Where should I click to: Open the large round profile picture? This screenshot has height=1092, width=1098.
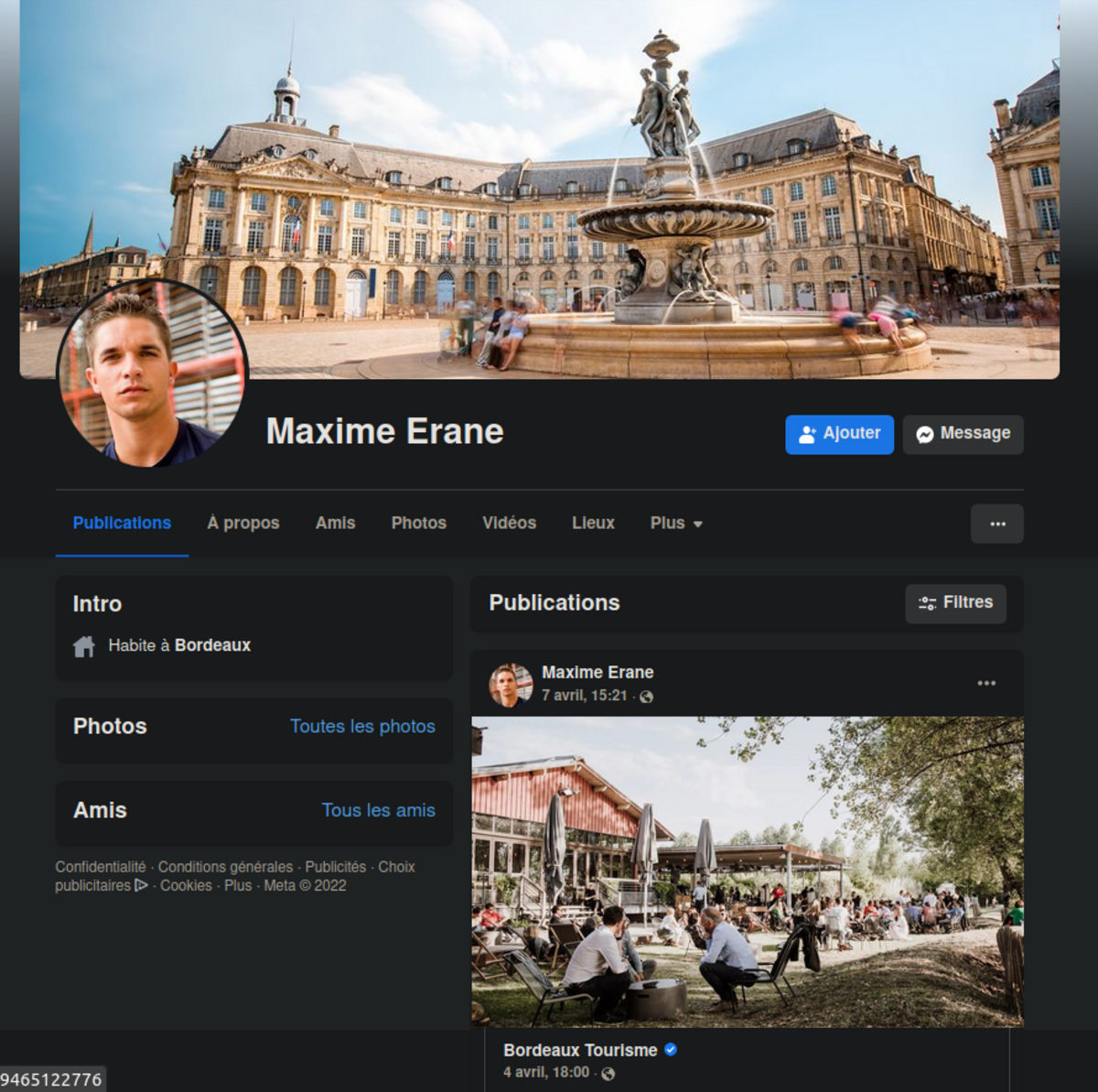coord(152,374)
